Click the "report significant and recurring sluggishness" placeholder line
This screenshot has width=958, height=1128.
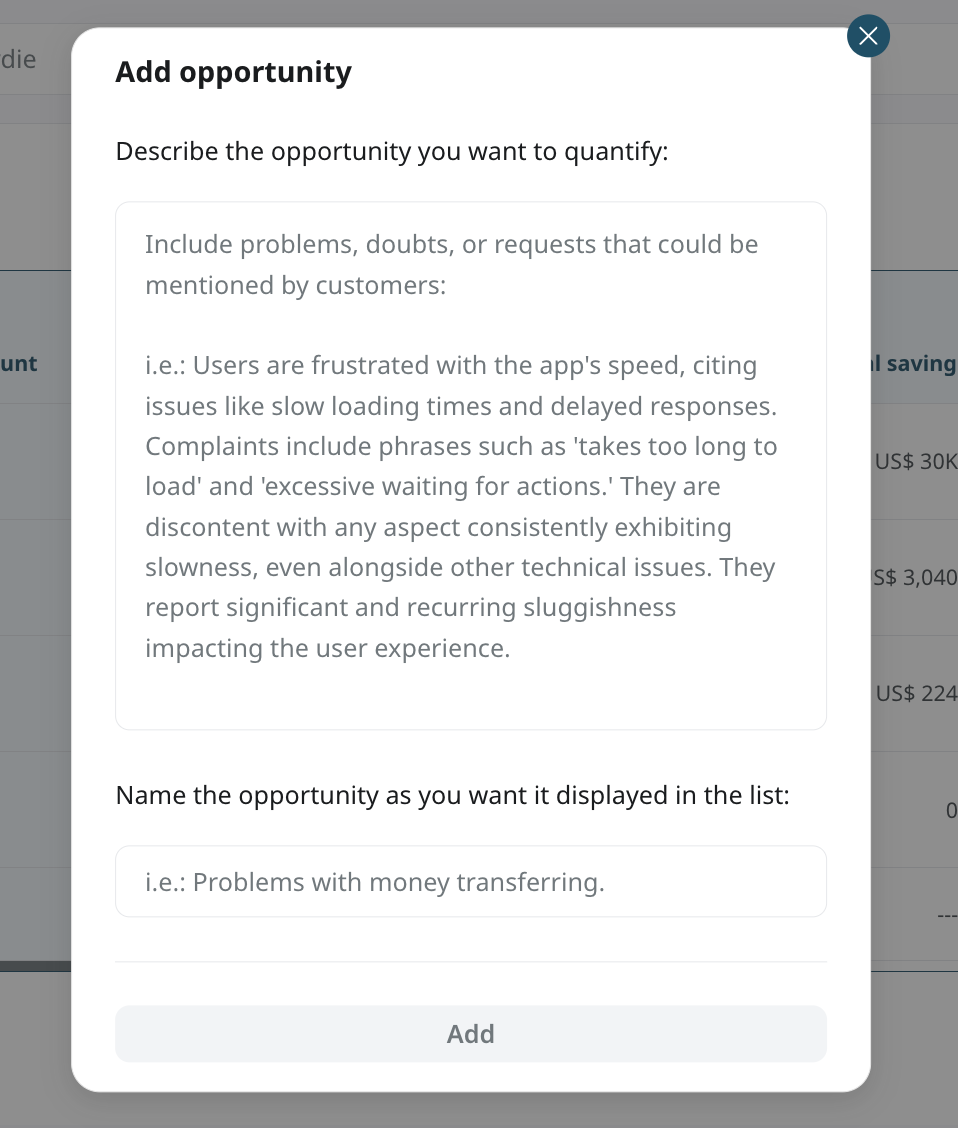pos(410,608)
